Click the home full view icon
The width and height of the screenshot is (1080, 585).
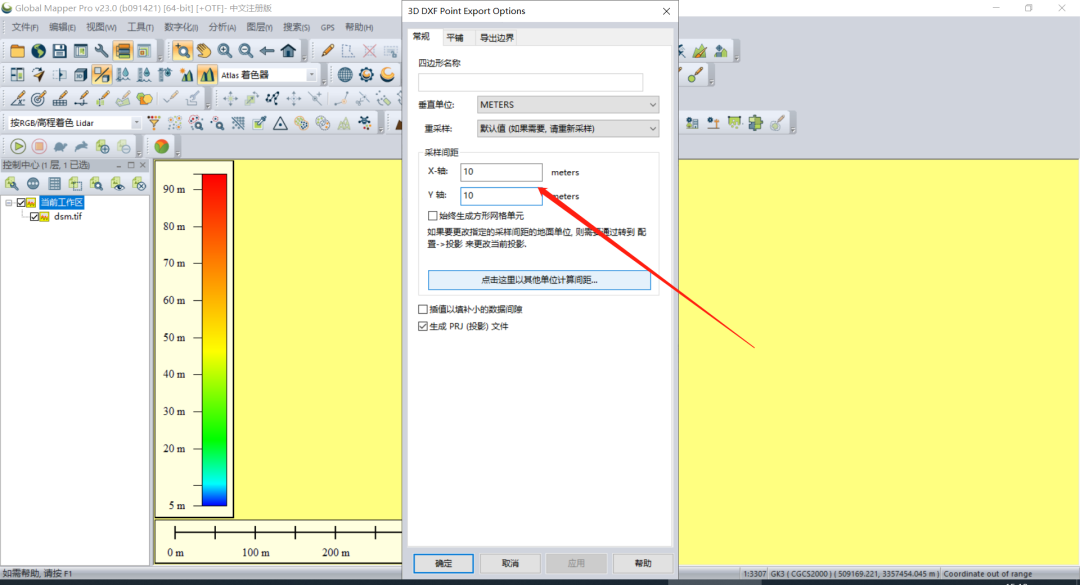click(288, 51)
